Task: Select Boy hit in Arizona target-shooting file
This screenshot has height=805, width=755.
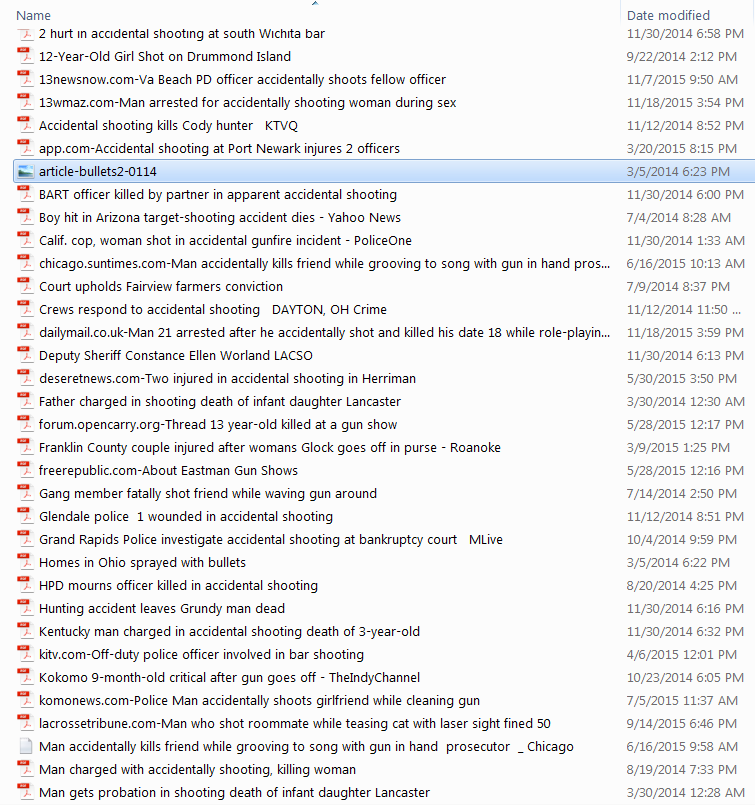Action: coord(219,218)
